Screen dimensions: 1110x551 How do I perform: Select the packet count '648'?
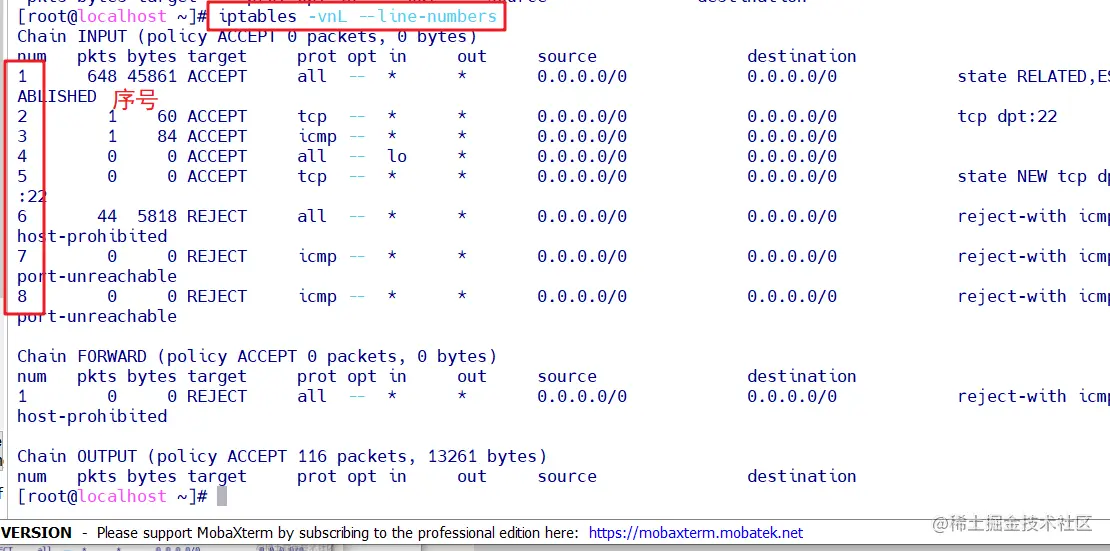pos(102,76)
